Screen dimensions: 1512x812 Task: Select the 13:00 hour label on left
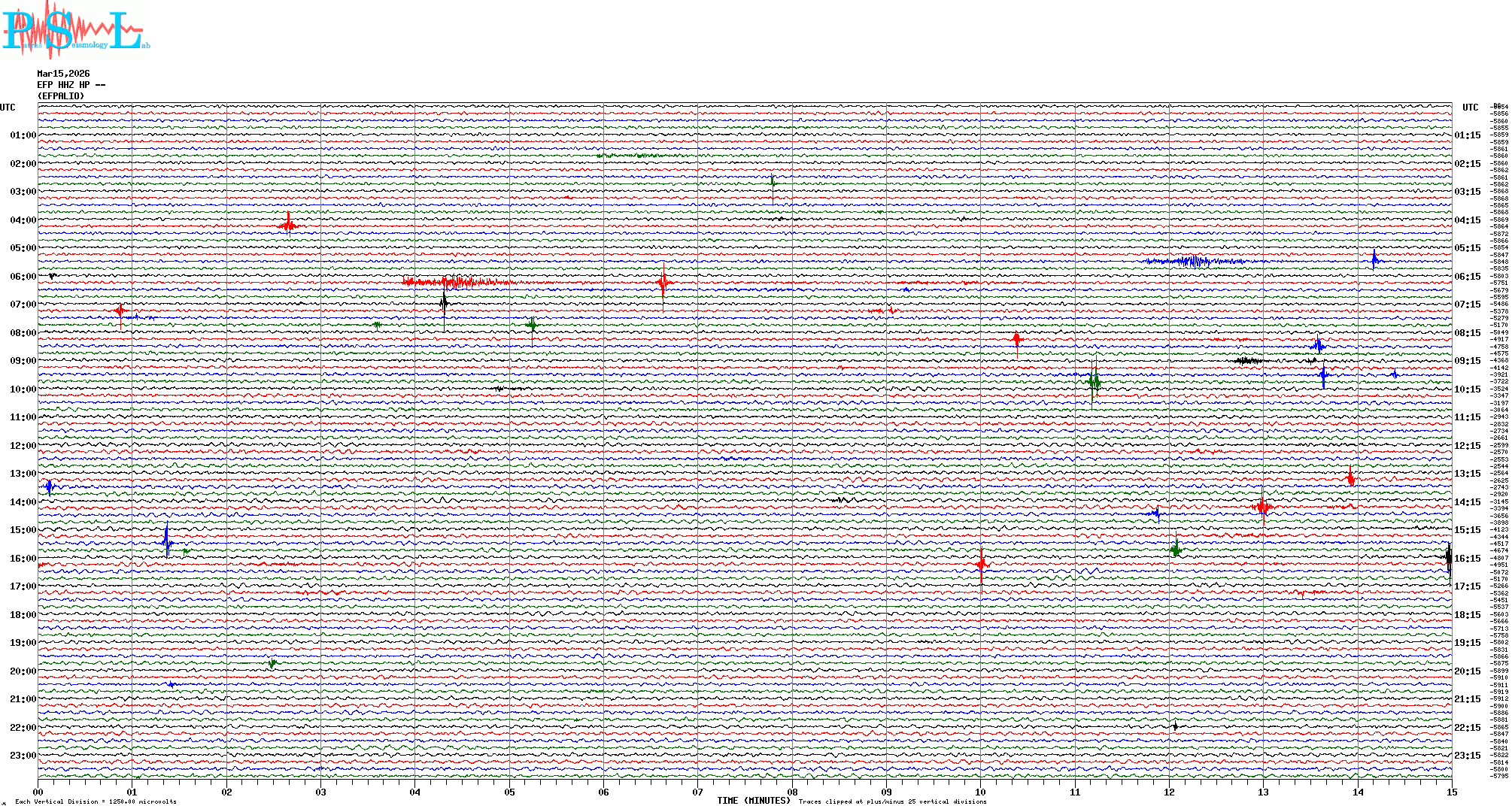pos(23,474)
